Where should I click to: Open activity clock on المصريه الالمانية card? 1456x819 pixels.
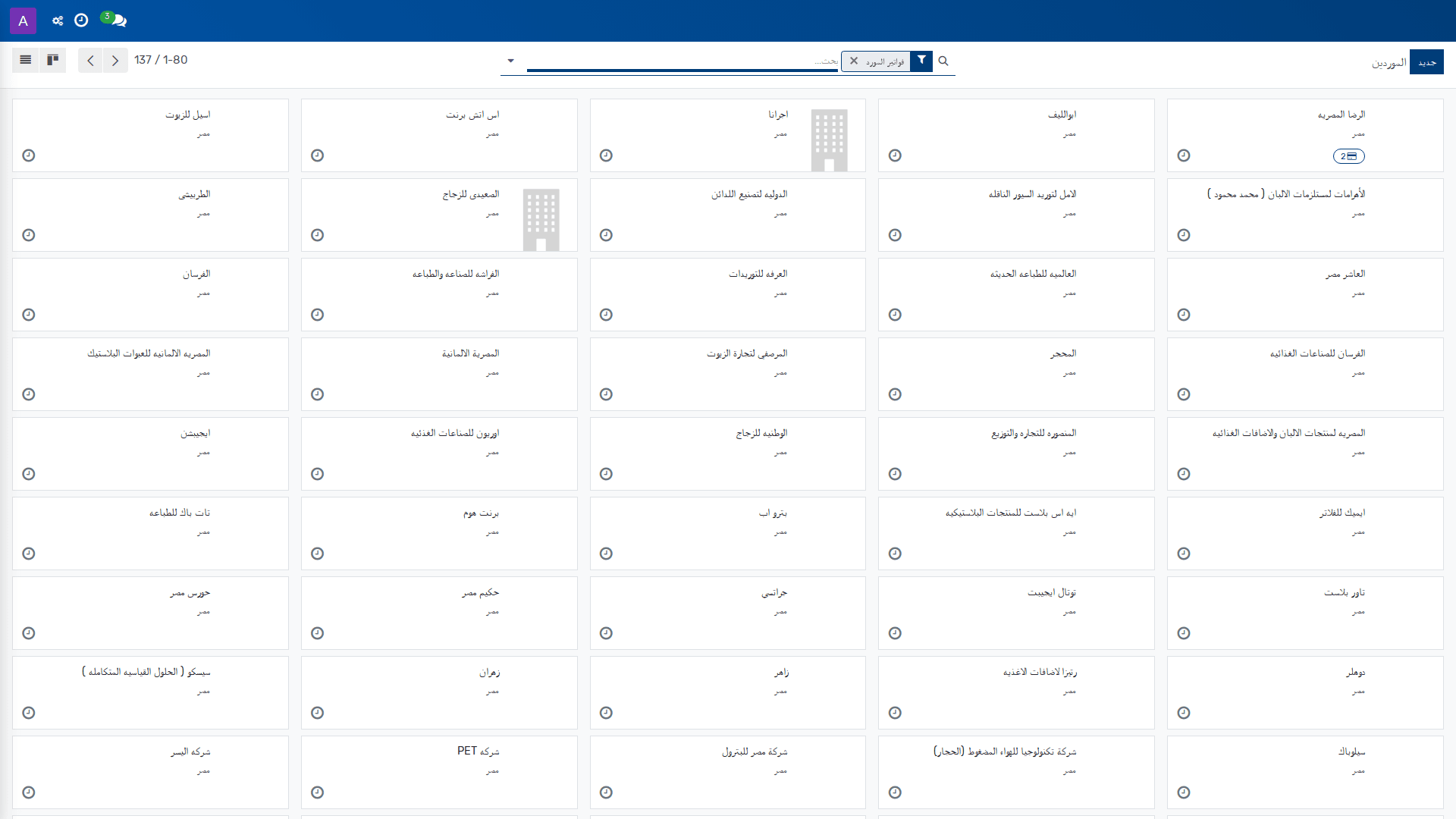317,394
